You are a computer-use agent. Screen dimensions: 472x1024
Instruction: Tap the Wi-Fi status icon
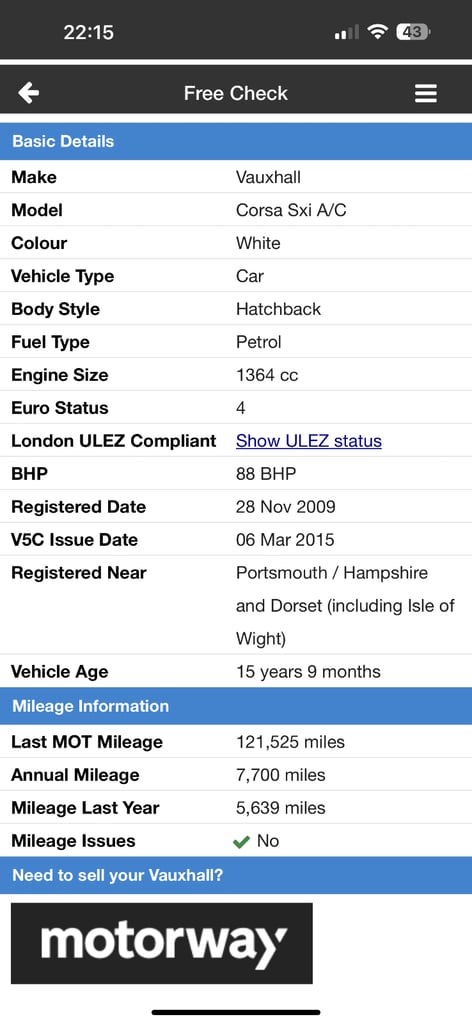(x=377, y=31)
